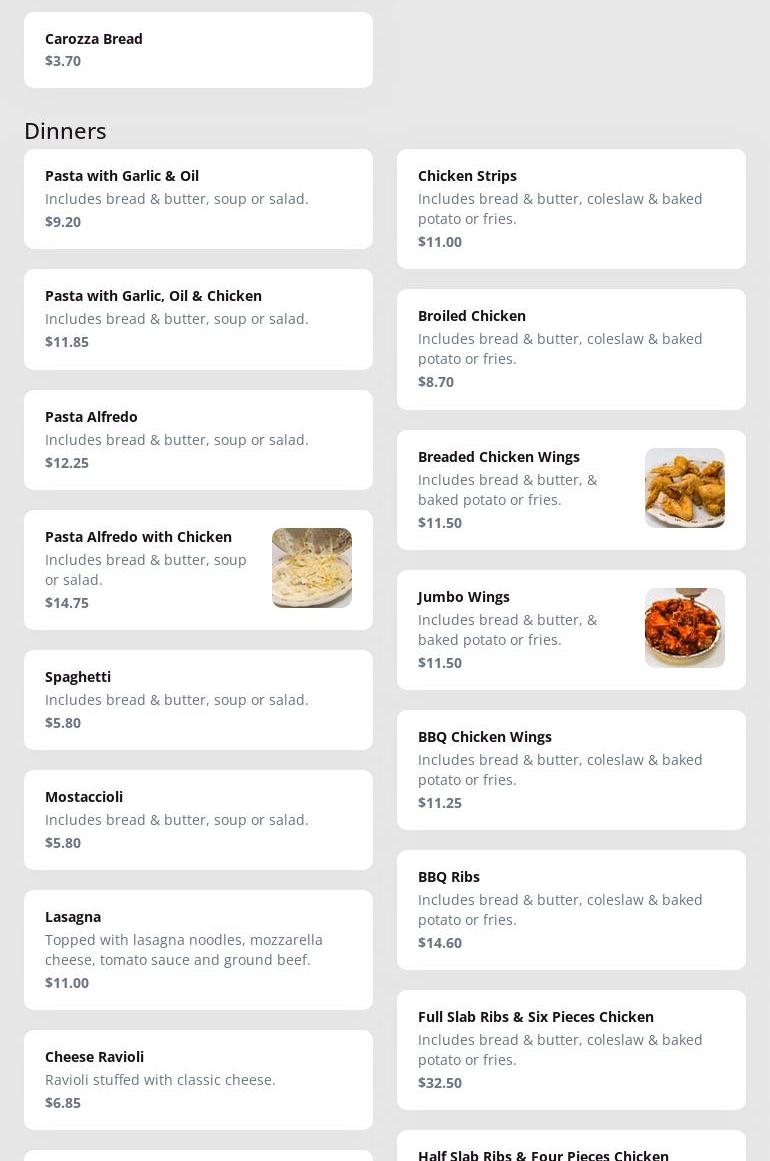Select the Pasta Alfredo card
This screenshot has height=1161, width=770.
point(198,440)
